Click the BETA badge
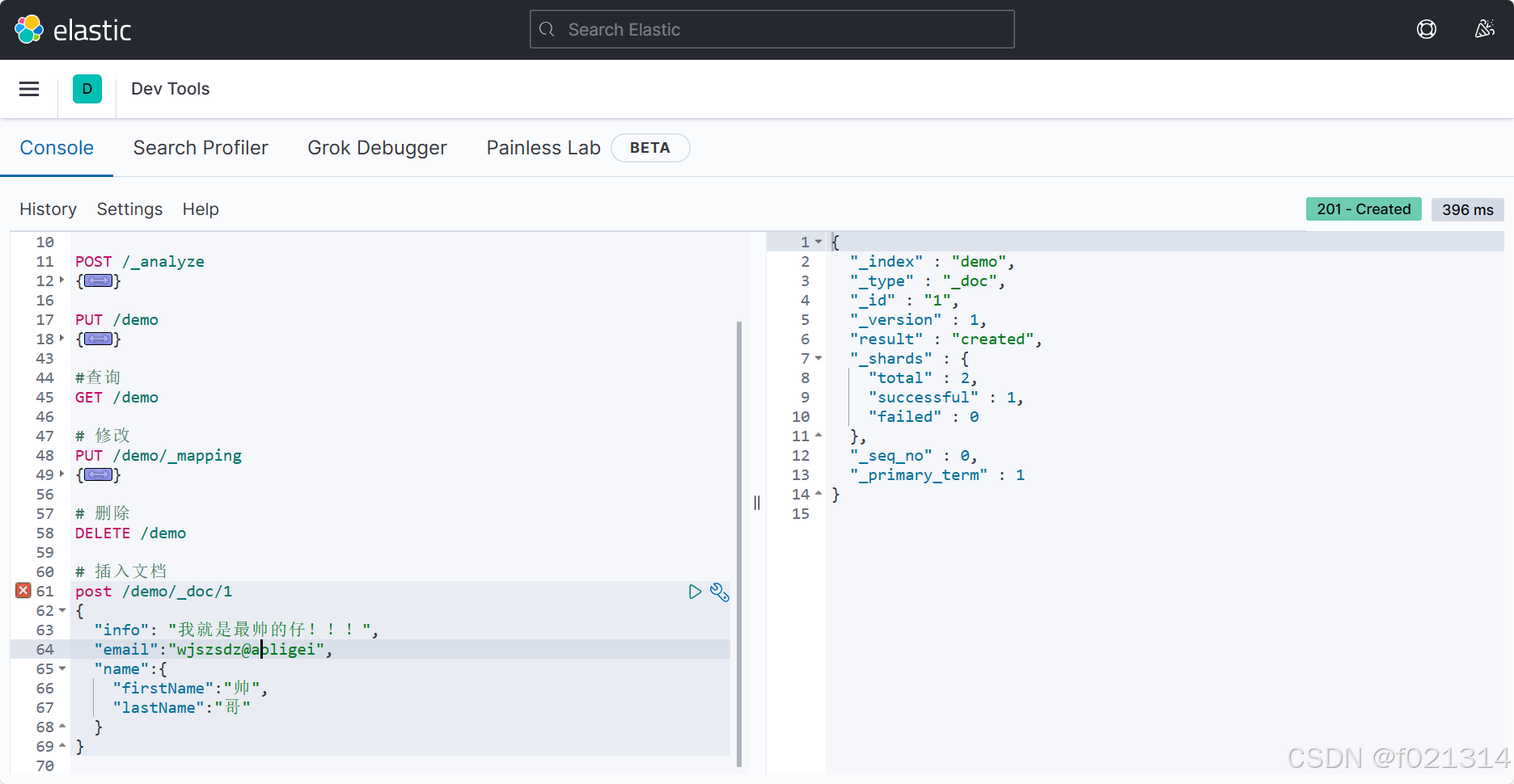 click(650, 148)
